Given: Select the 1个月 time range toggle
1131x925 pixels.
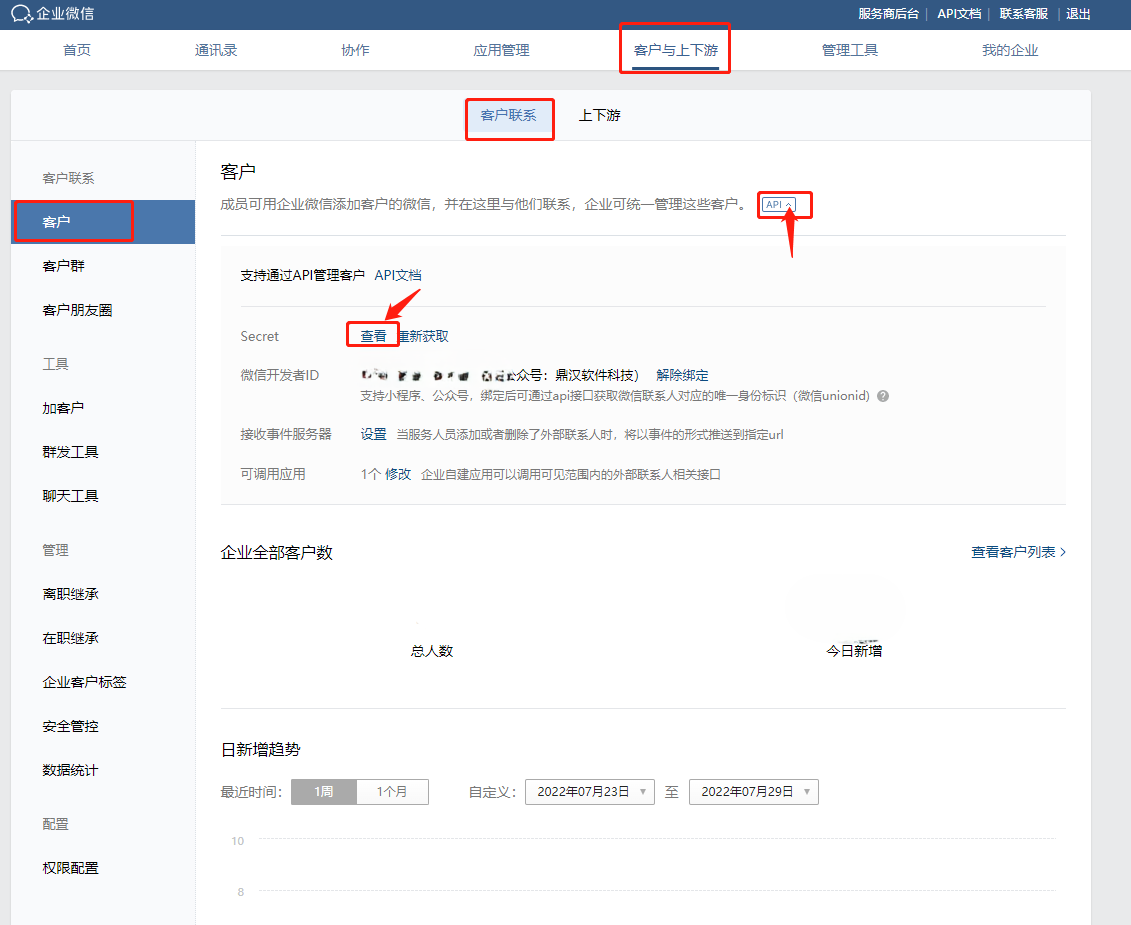Looking at the screenshot, I should point(392,792).
